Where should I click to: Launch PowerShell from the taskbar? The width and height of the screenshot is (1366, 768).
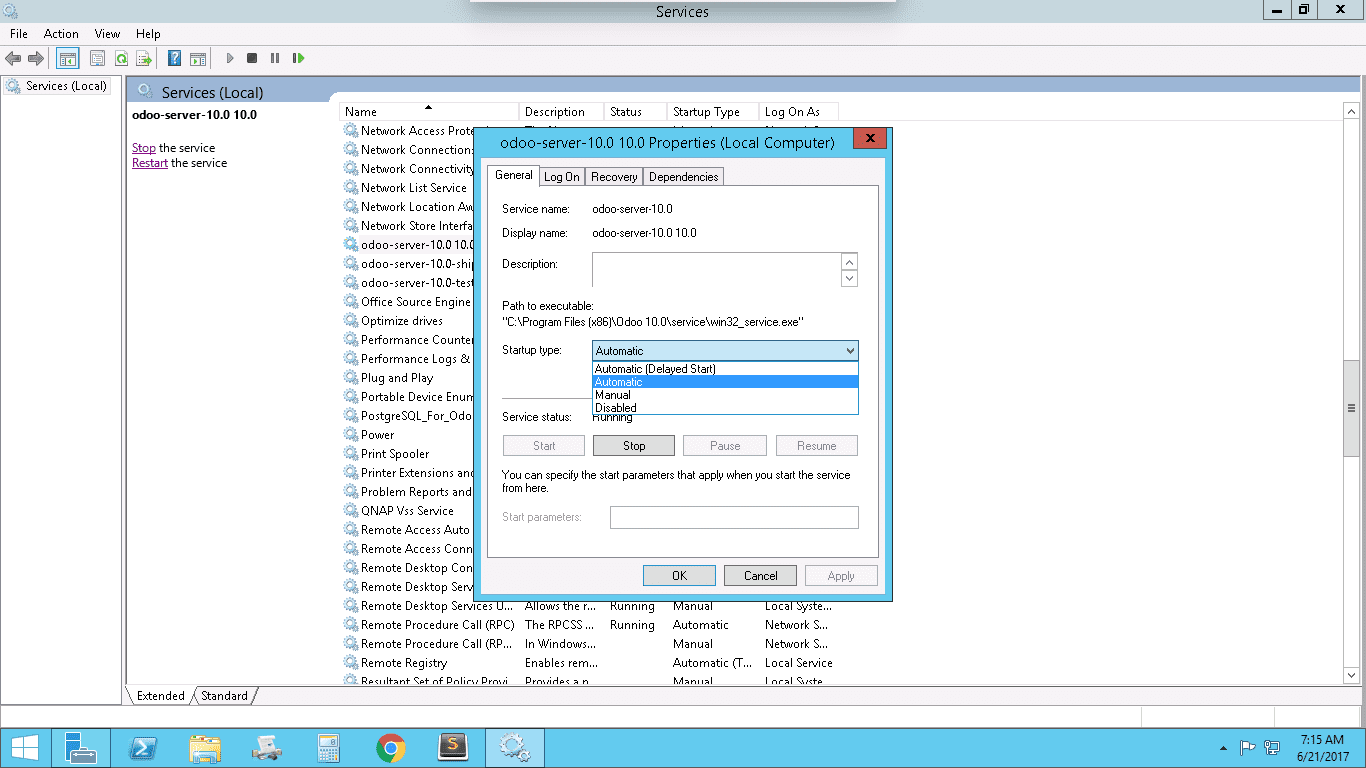143,748
